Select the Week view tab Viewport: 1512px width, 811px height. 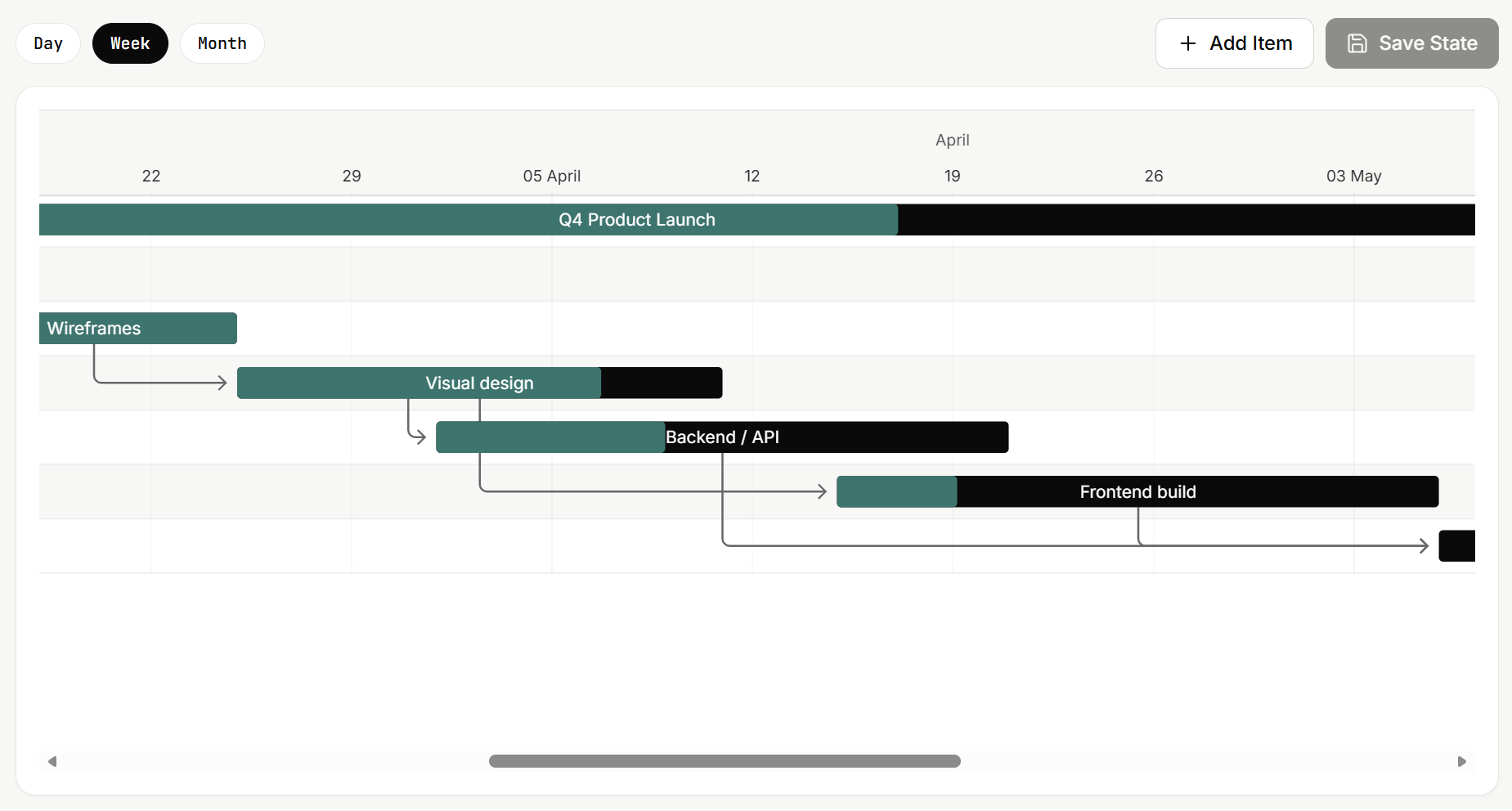tap(130, 43)
